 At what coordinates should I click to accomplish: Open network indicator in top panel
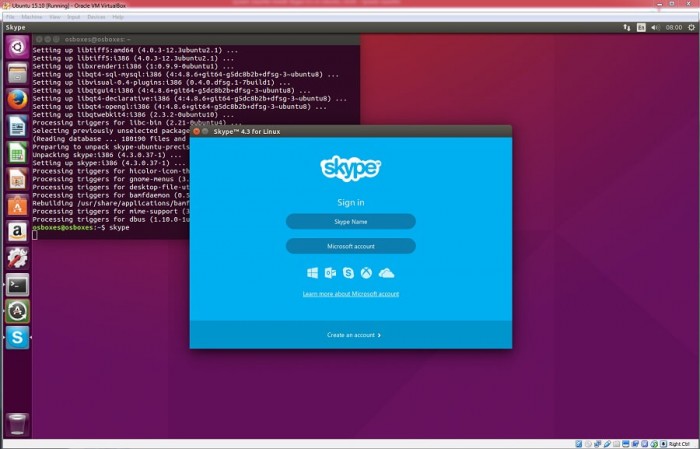(x=627, y=28)
